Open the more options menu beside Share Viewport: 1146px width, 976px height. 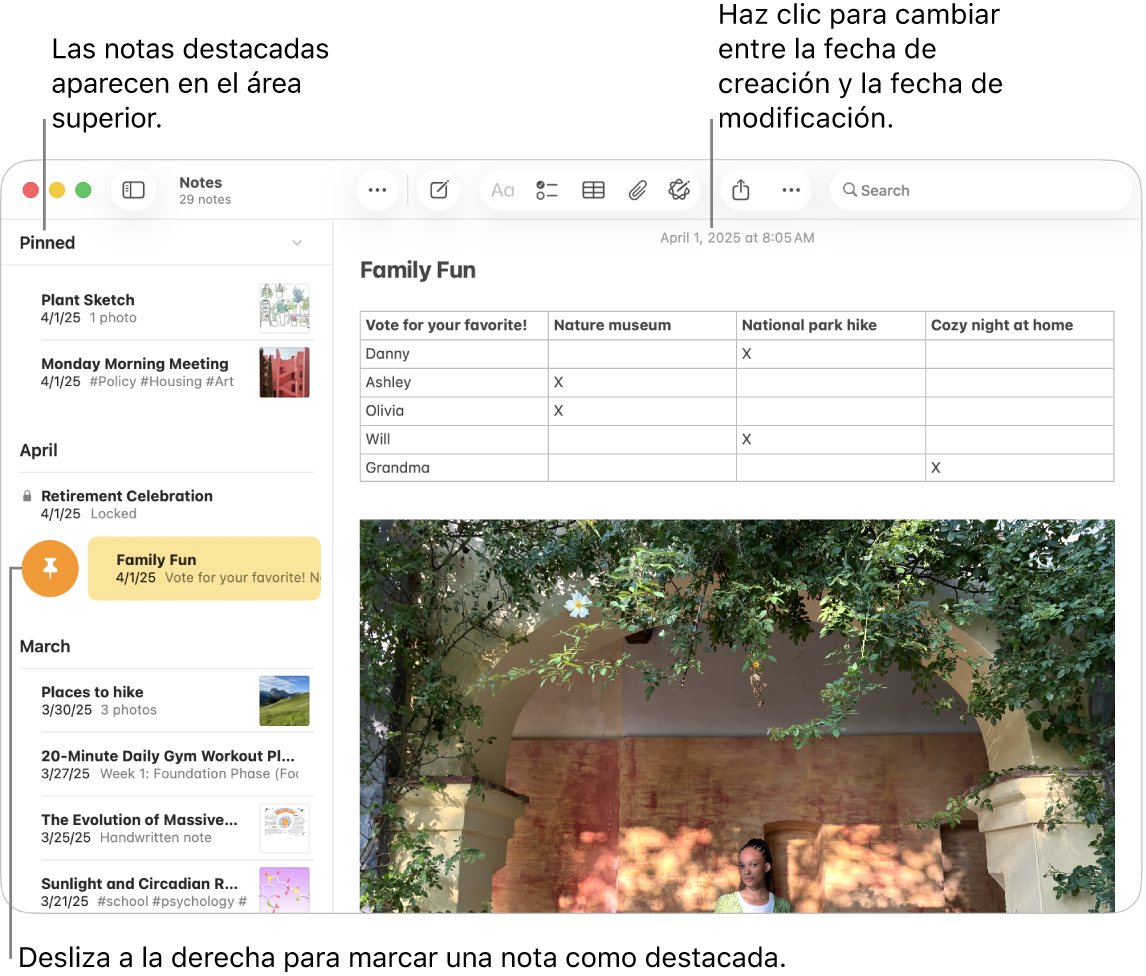point(791,189)
